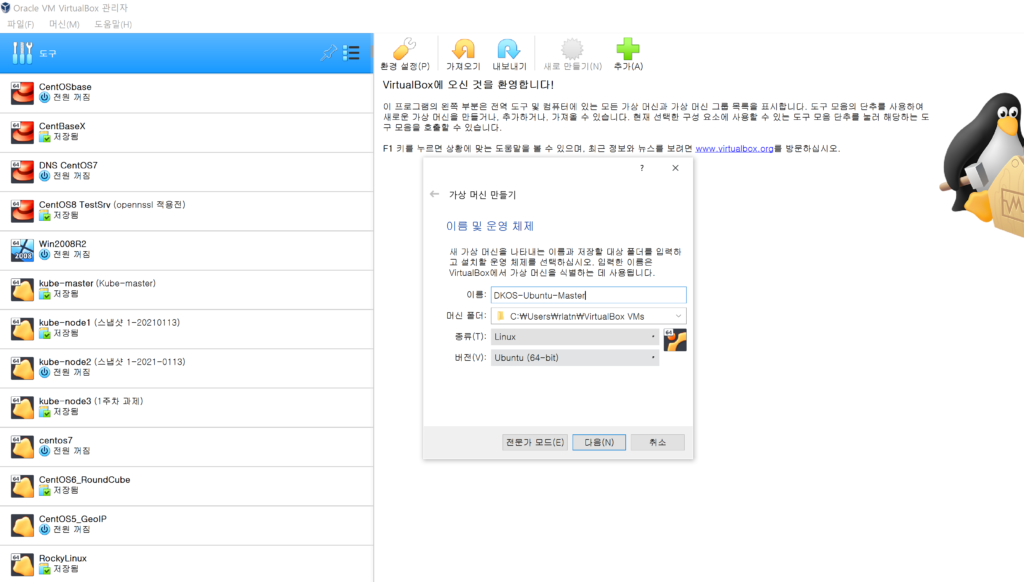Open the Version Ubuntu (64-bit) dropdown

tap(575, 358)
